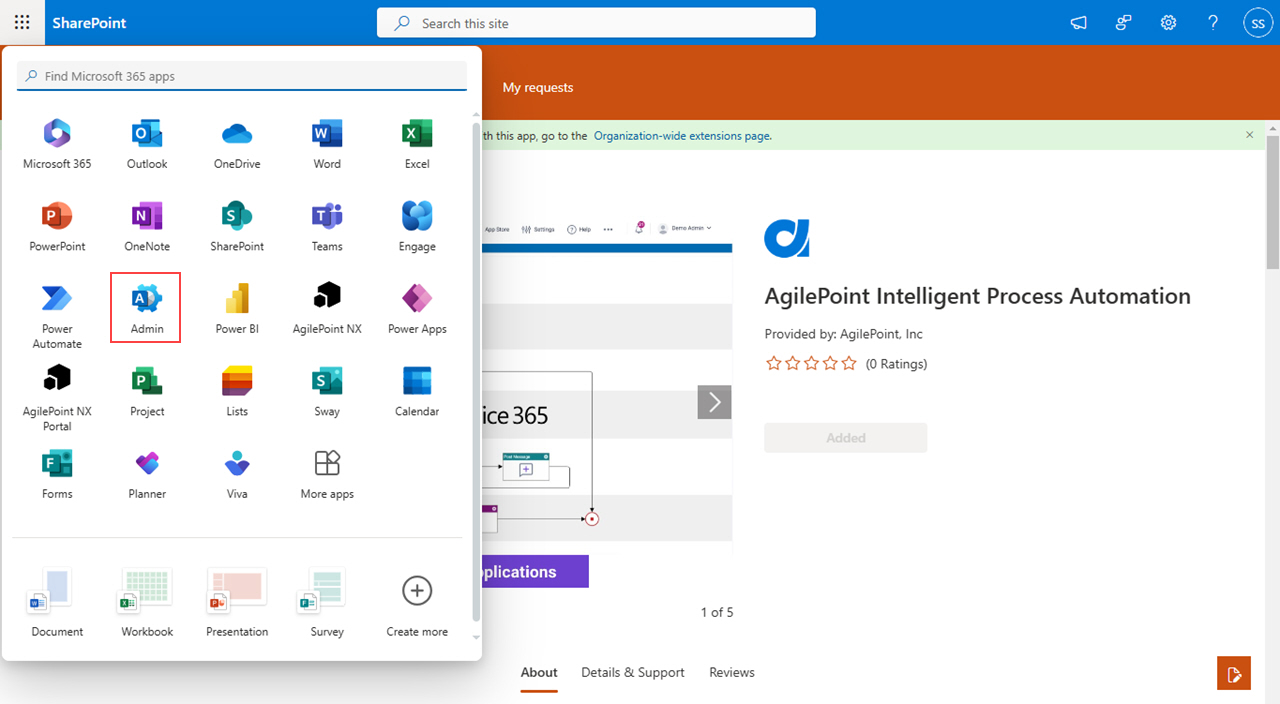Dismiss the green notification banner
Viewport: 1280px width, 704px height.
[1249, 135]
